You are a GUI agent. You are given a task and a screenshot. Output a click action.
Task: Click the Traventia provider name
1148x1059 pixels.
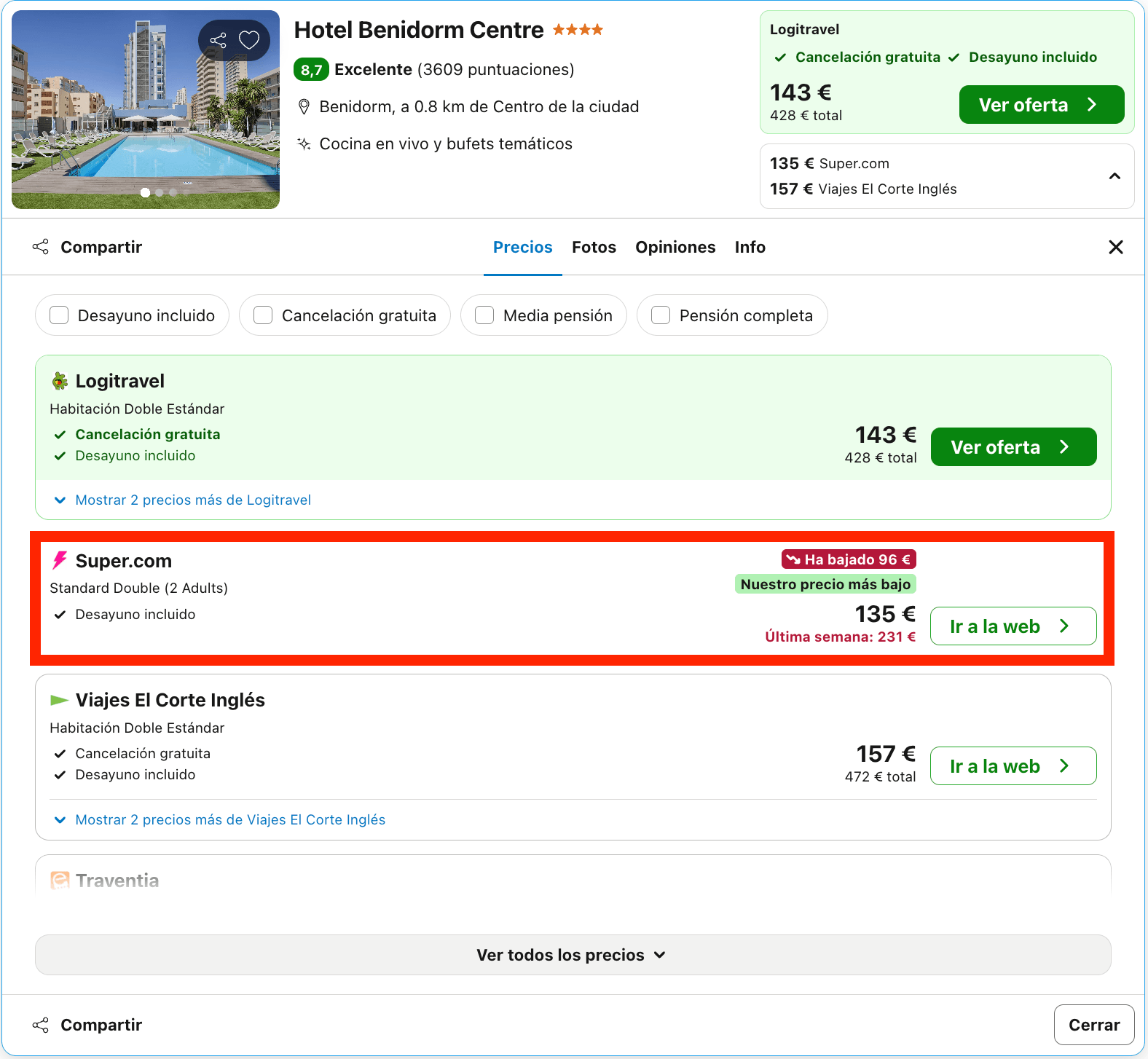(117, 881)
